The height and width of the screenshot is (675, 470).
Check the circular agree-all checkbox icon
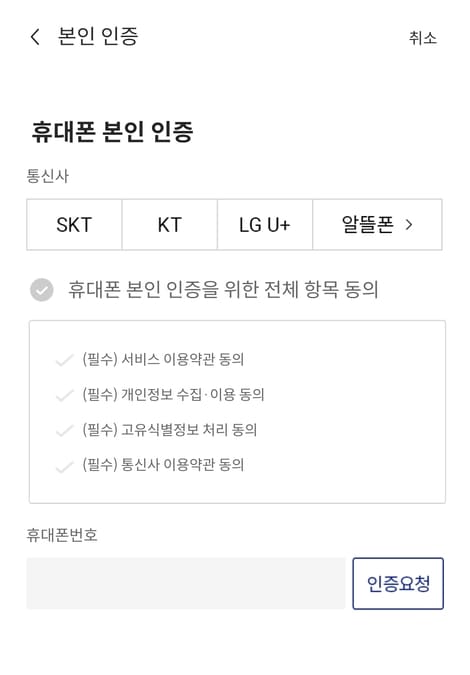tap(42, 290)
